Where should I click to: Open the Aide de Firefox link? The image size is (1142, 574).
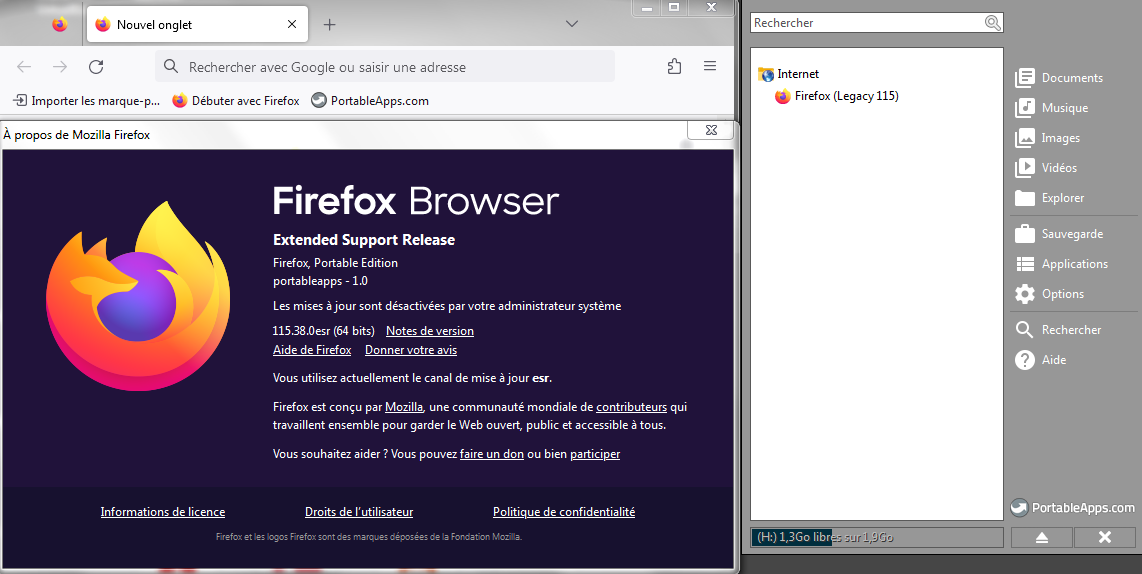[312, 350]
